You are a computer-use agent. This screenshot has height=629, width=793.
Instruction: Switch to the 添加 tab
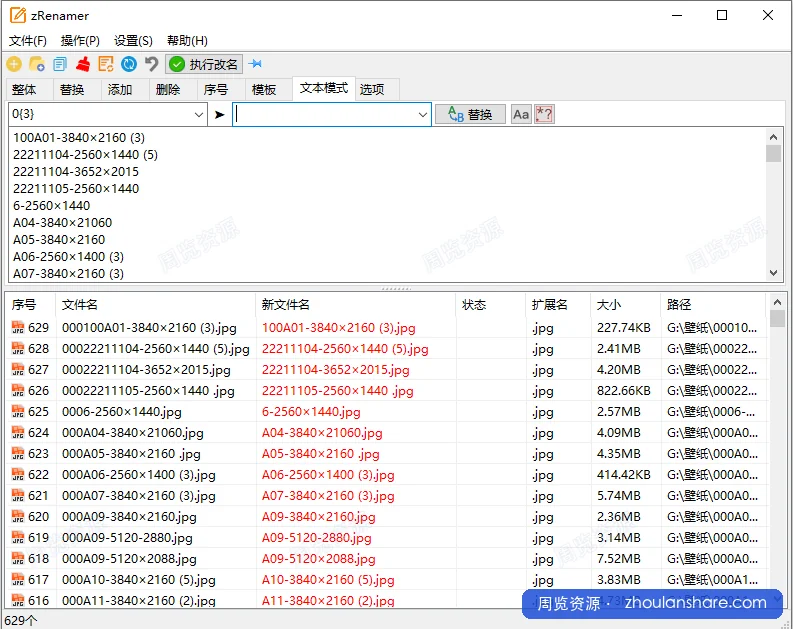pos(125,89)
